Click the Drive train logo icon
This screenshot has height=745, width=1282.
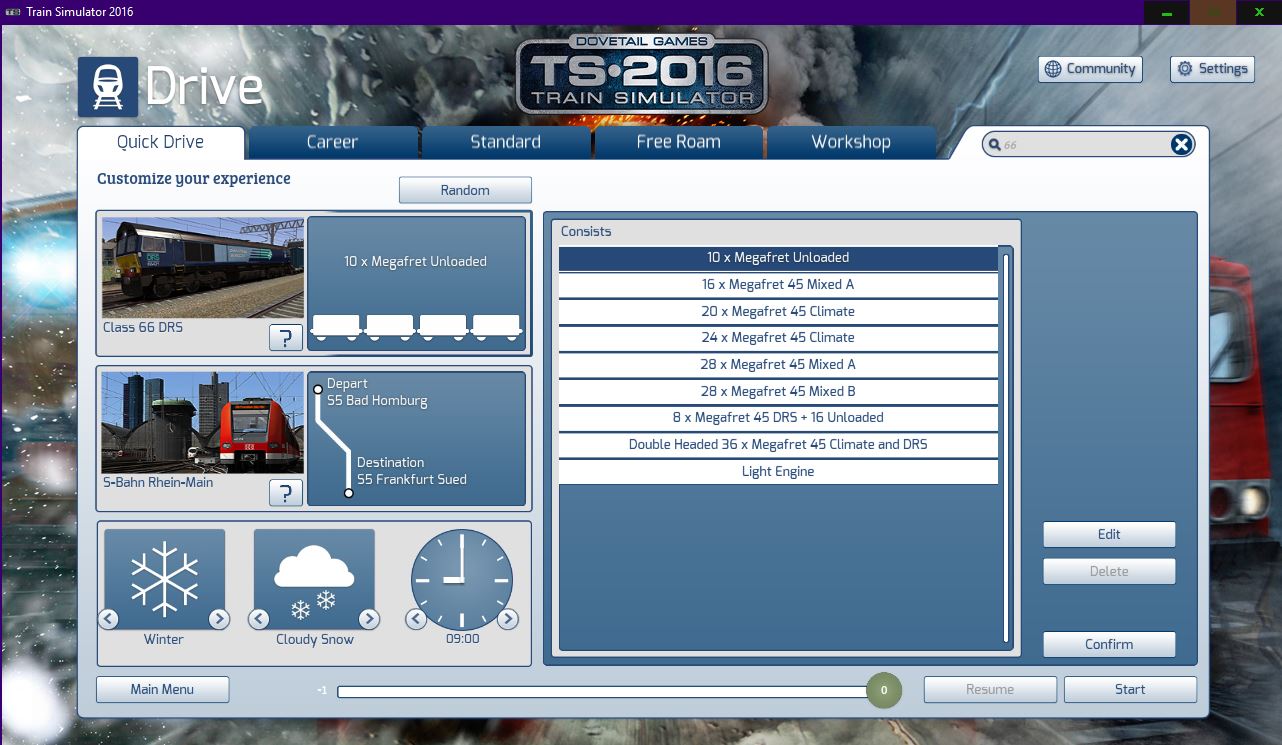(x=107, y=88)
